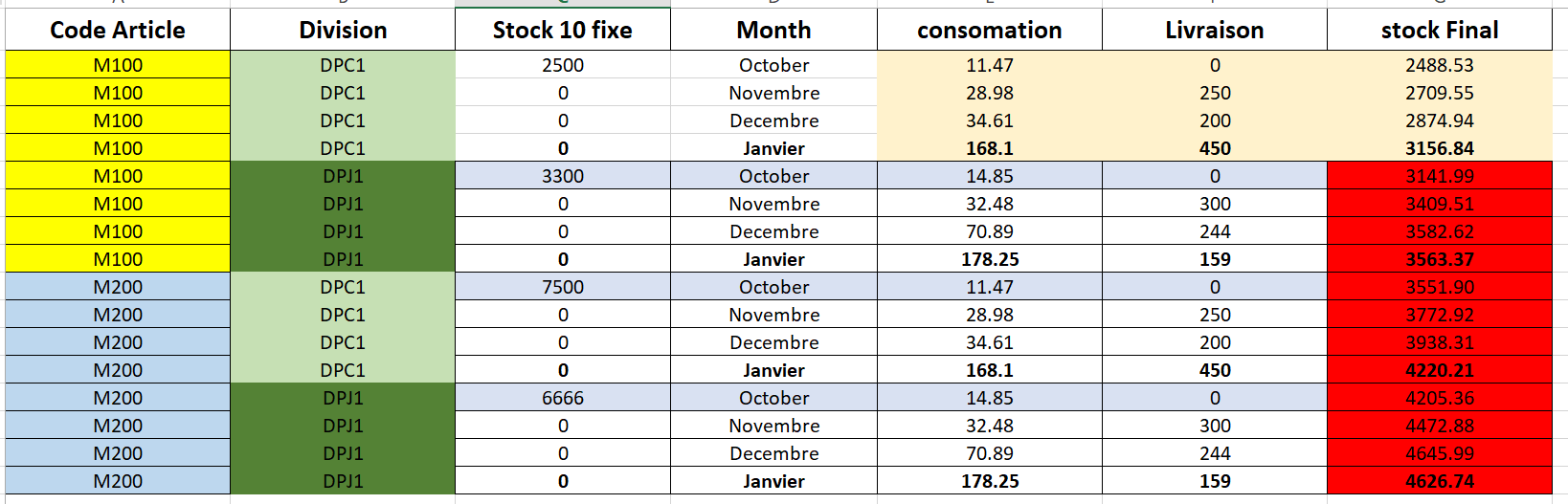The width and height of the screenshot is (1568, 504).
Task: Select the stock Final cell 2874.94
Action: pyautogui.click(x=1439, y=121)
